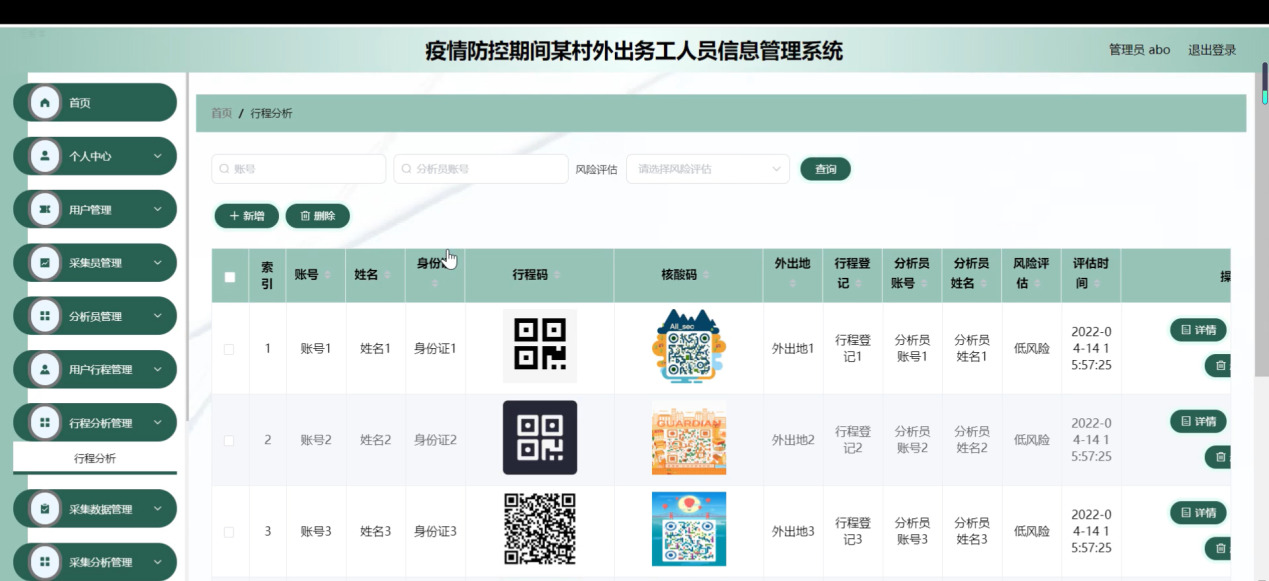This screenshot has height=581, width=1269.
Task: Open 详情 for row 账号3
Action: click(x=1198, y=512)
